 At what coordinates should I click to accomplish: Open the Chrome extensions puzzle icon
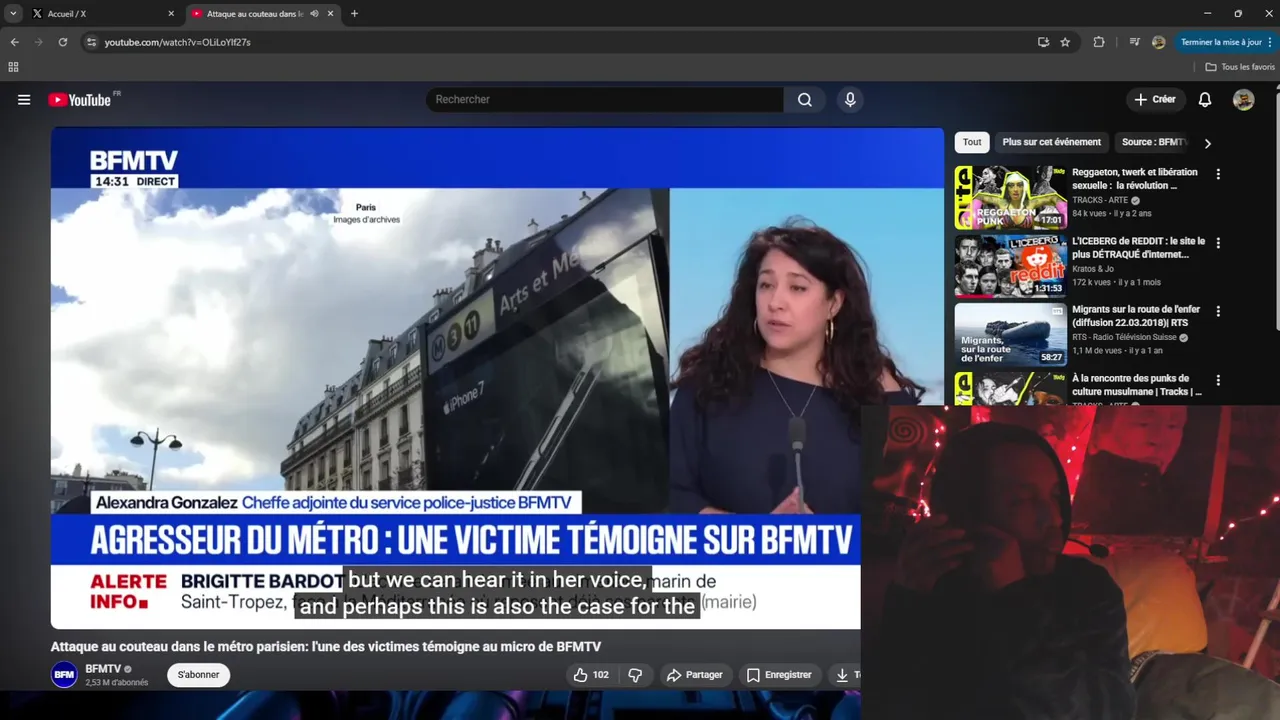(x=1099, y=42)
